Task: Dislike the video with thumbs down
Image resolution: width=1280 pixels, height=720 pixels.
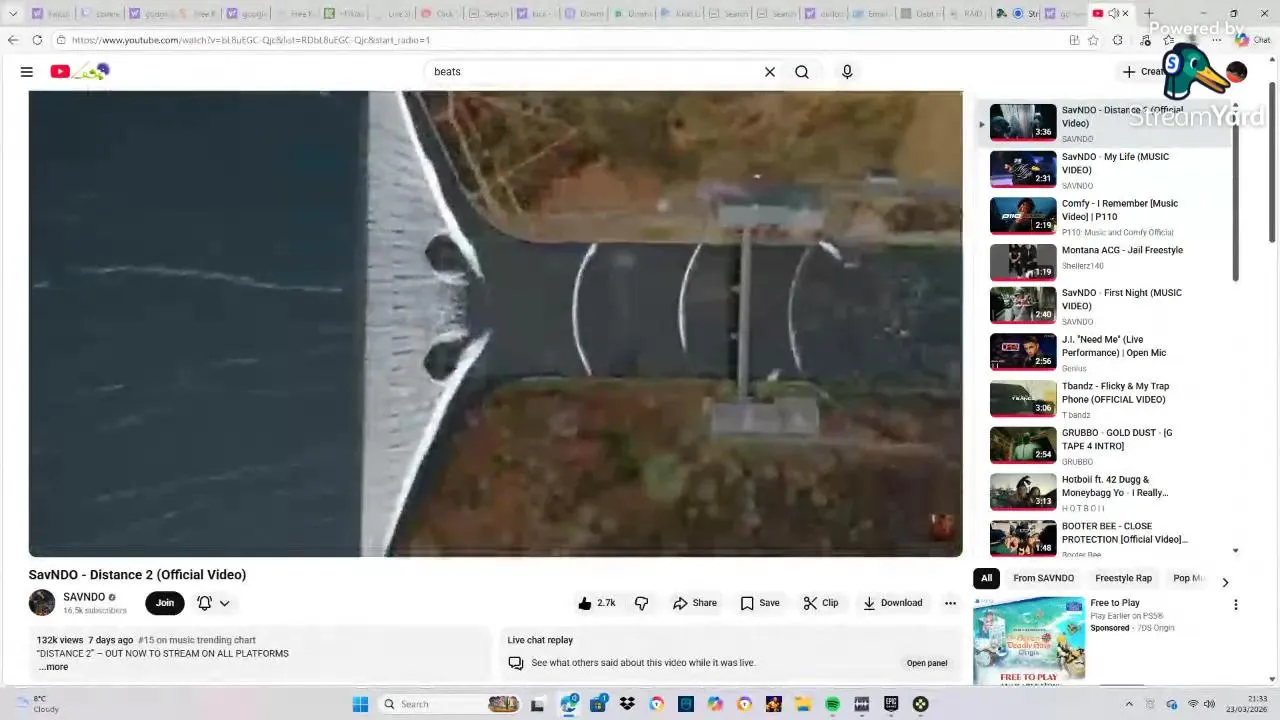Action: [642, 603]
